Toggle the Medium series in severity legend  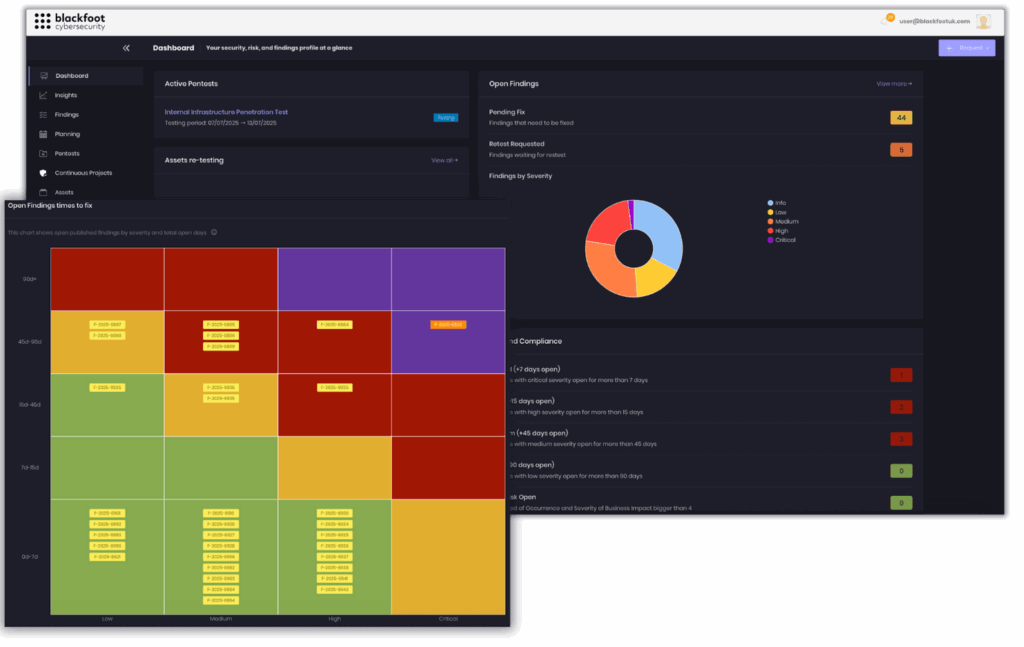[781, 221]
